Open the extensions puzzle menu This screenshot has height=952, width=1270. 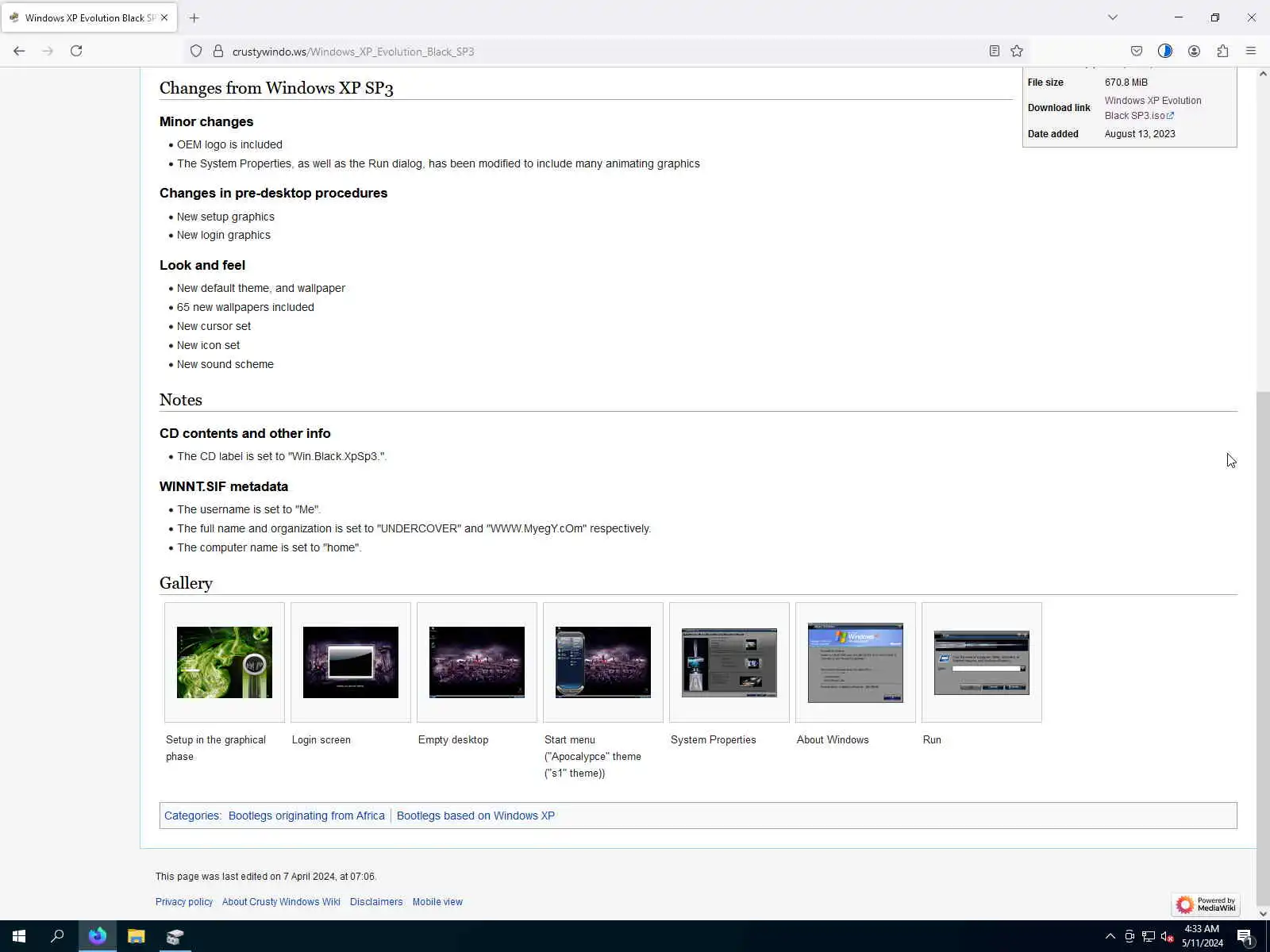(x=1222, y=51)
